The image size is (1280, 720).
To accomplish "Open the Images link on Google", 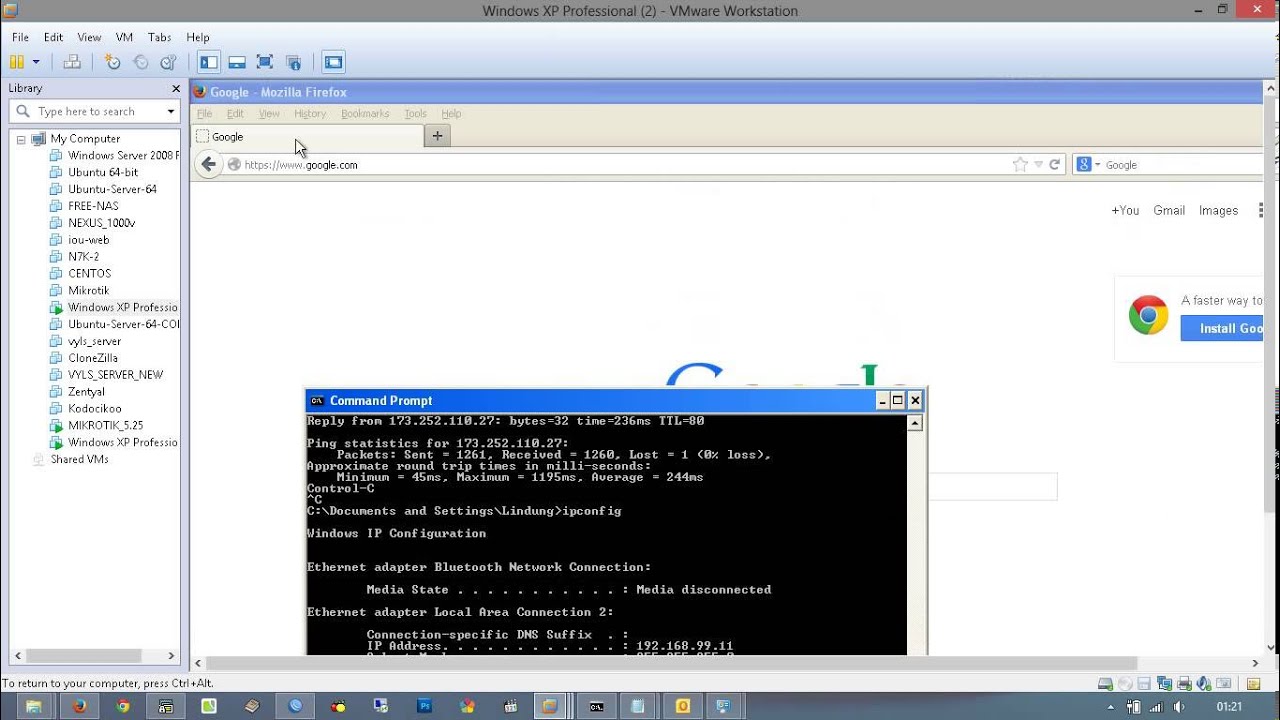I will [x=1218, y=211].
